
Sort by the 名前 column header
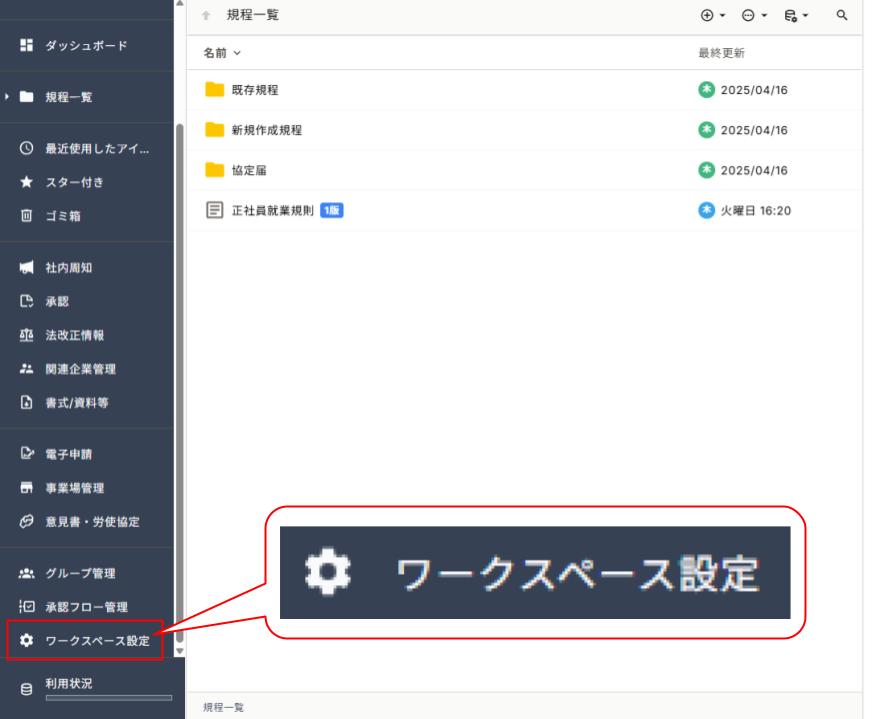click(222, 53)
